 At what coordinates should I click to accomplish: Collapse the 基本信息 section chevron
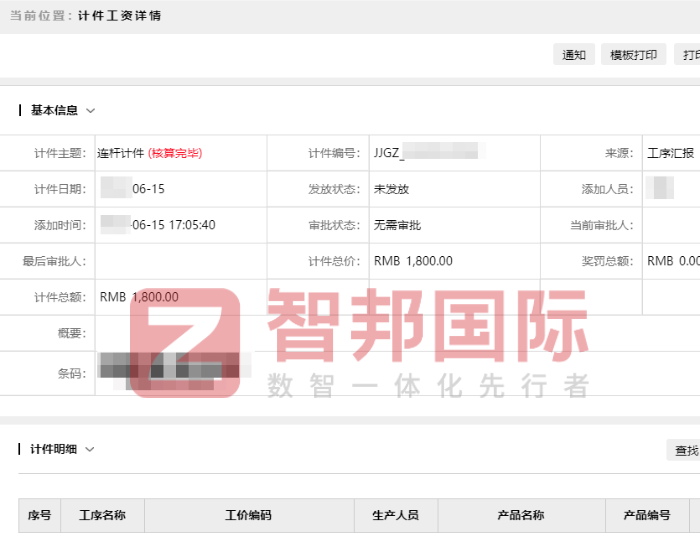91,111
